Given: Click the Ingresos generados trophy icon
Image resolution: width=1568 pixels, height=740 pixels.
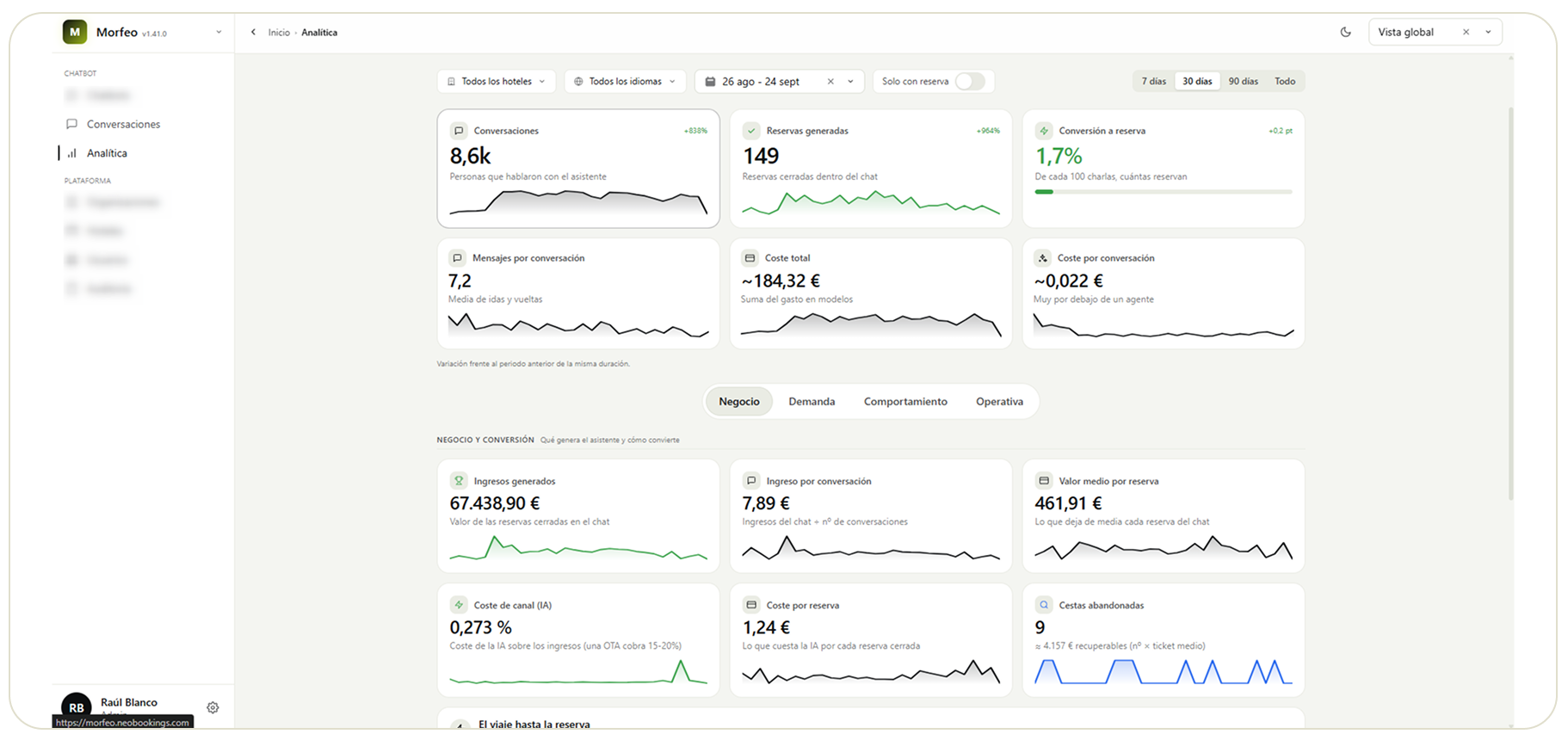Looking at the screenshot, I should 459,481.
